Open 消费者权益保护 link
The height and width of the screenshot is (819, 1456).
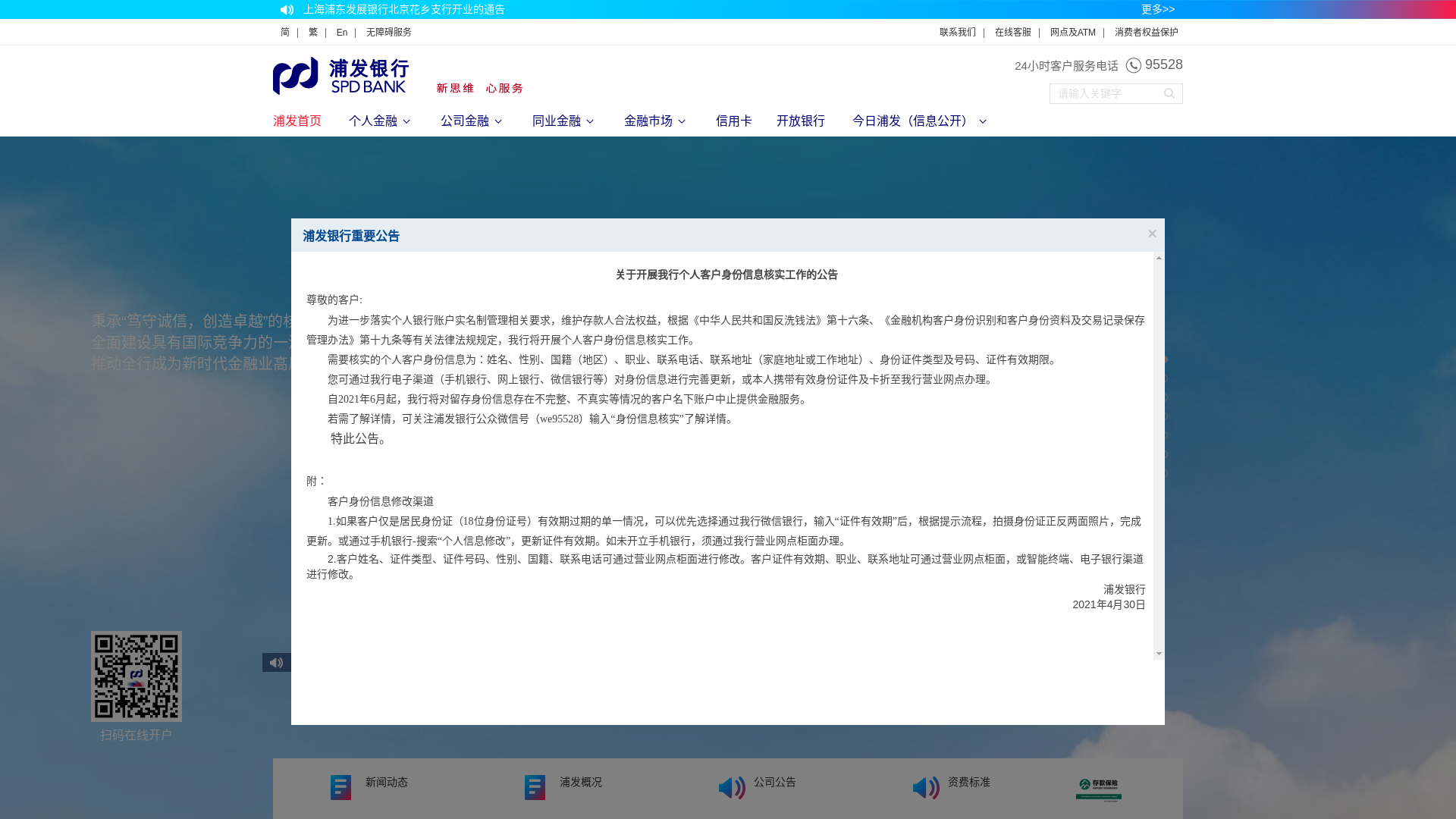pyautogui.click(x=1147, y=33)
